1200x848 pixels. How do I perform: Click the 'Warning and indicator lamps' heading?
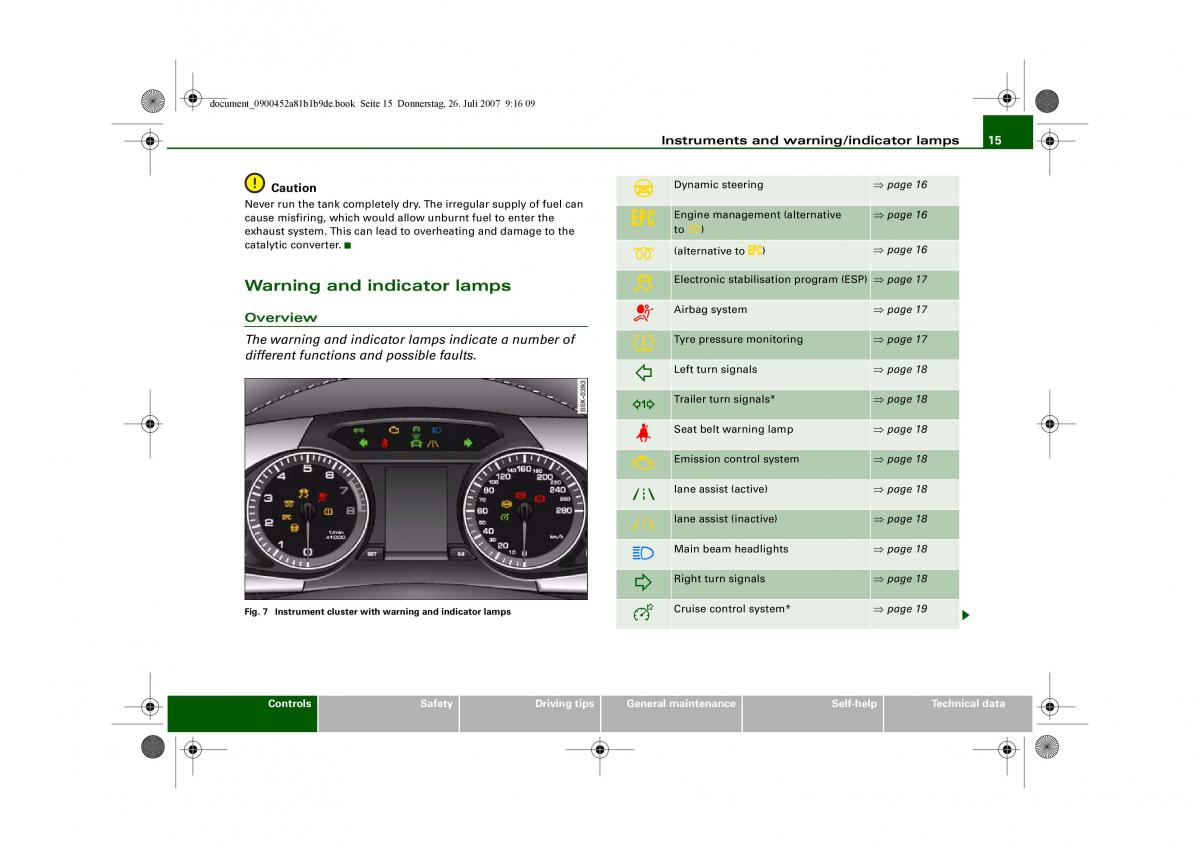tap(378, 286)
